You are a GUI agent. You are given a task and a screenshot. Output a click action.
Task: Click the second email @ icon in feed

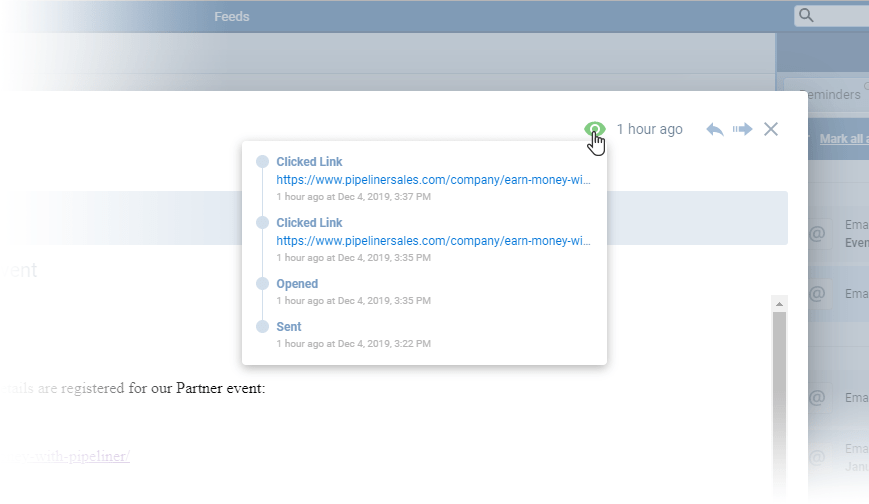[817, 294]
